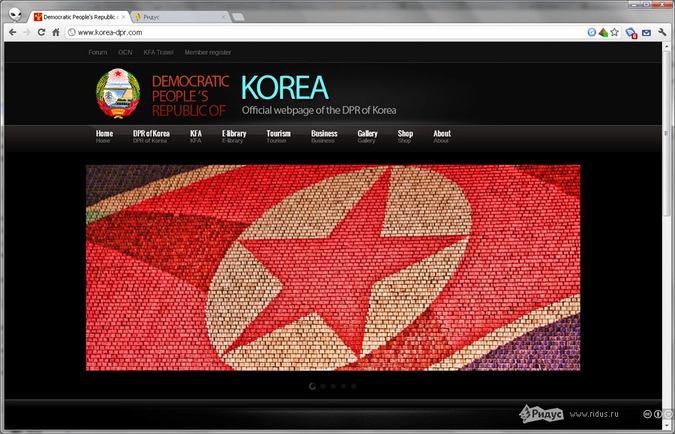Image resolution: width=675 pixels, height=434 pixels.
Task: Open the E-library menu item
Action: tap(234, 136)
